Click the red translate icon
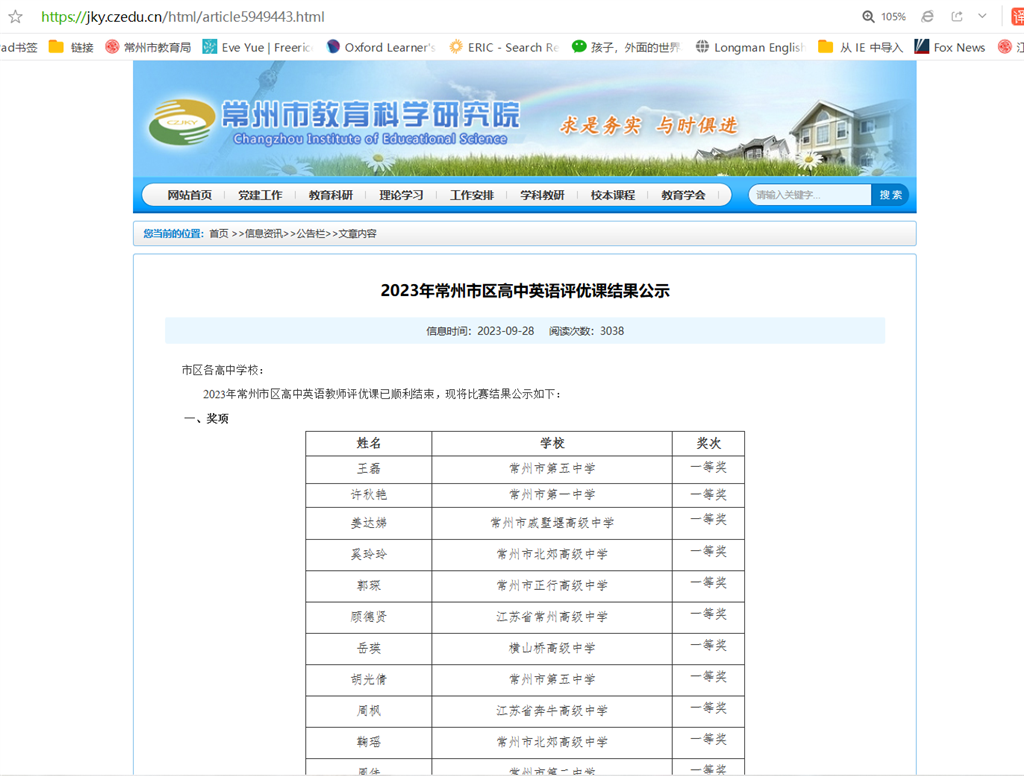 [x=1017, y=16]
